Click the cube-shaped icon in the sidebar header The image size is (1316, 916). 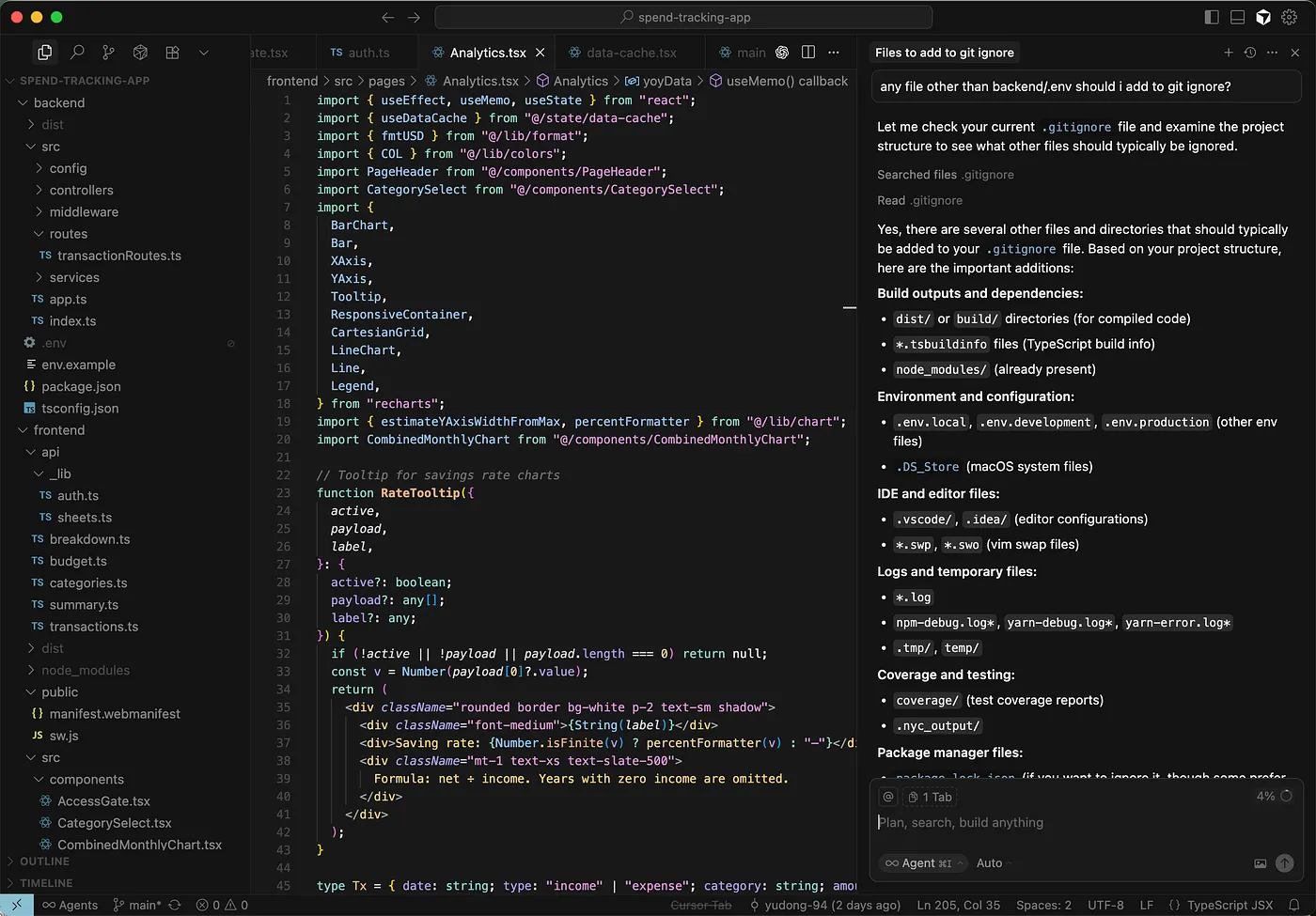(140, 53)
